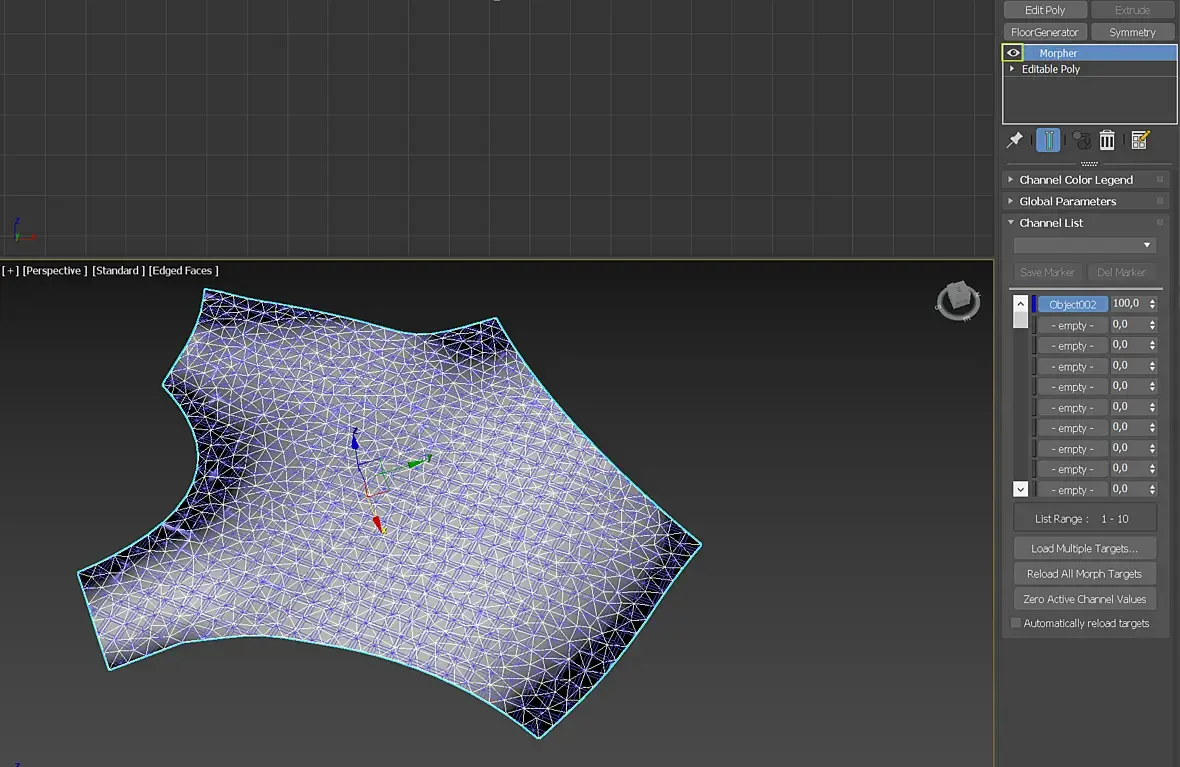This screenshot has width=1180, height=767.
Task: Click the Channel Color Legend rollout grip
Action: point(1160,180)
